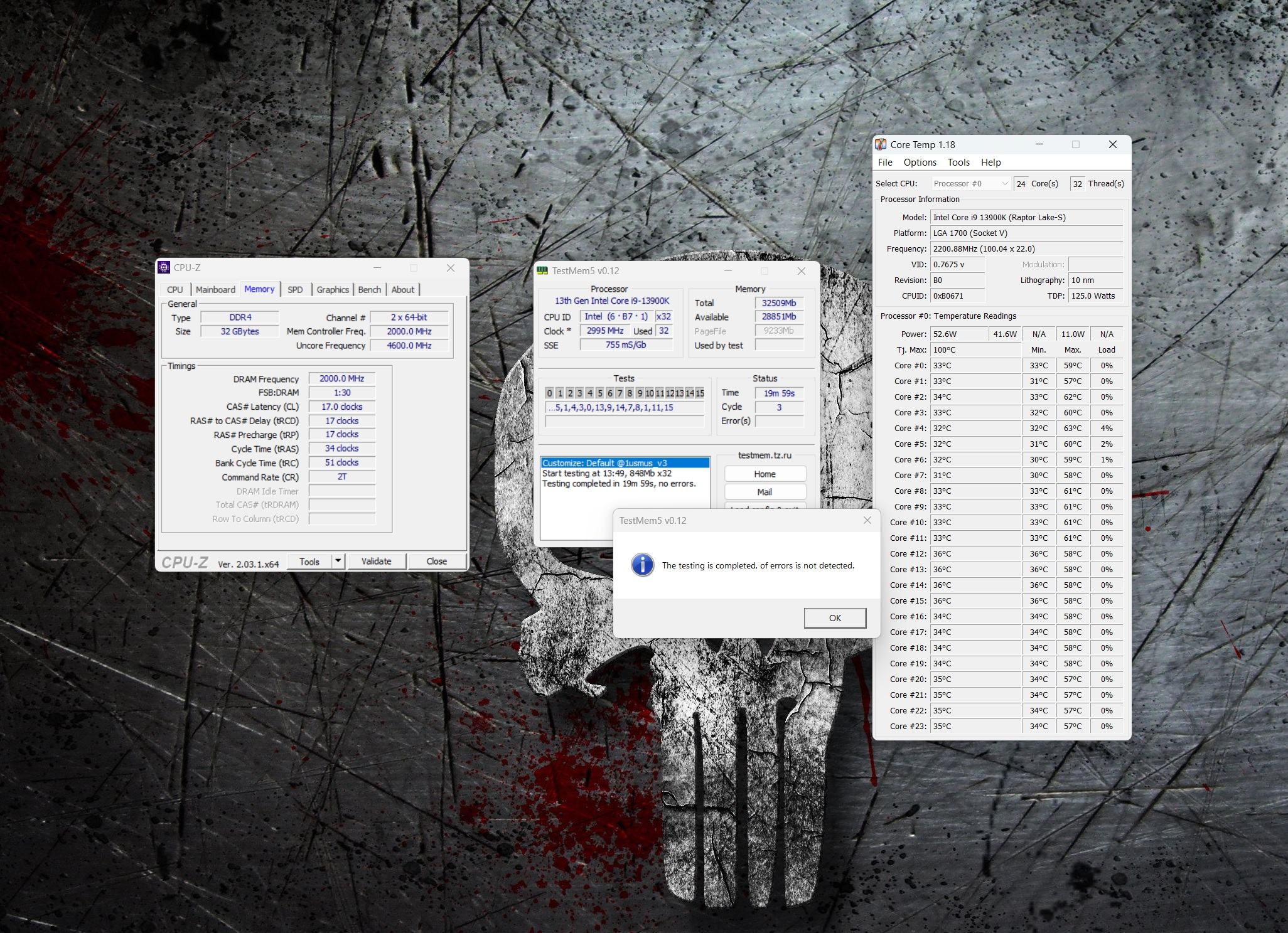Click the Home button under testmem.tz.ru

[x=765, y=474]
